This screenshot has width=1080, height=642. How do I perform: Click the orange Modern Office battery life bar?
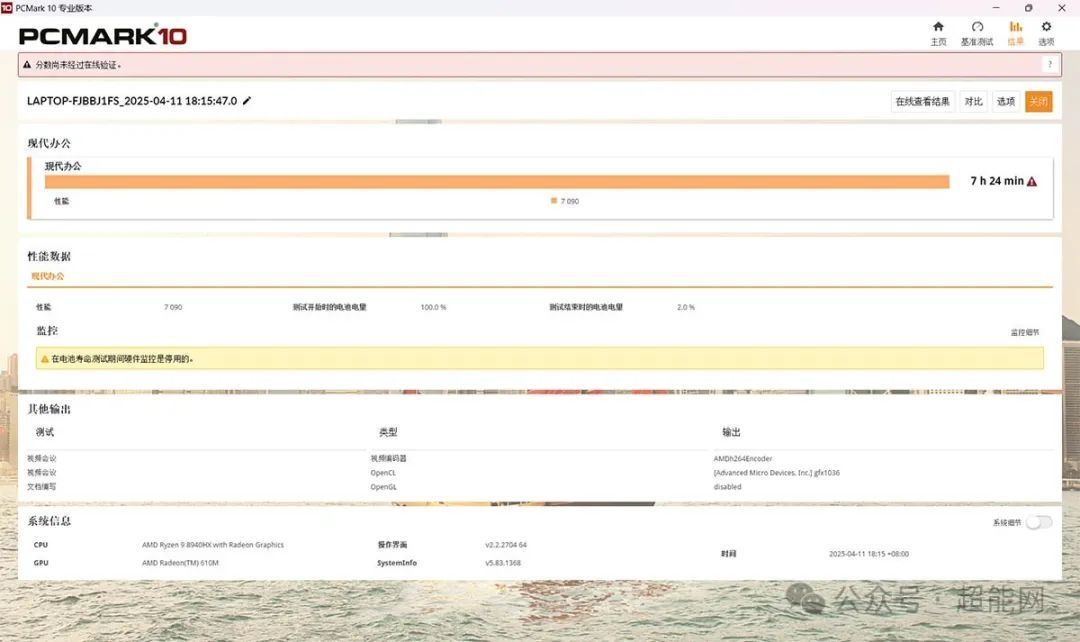pos(497,181)
